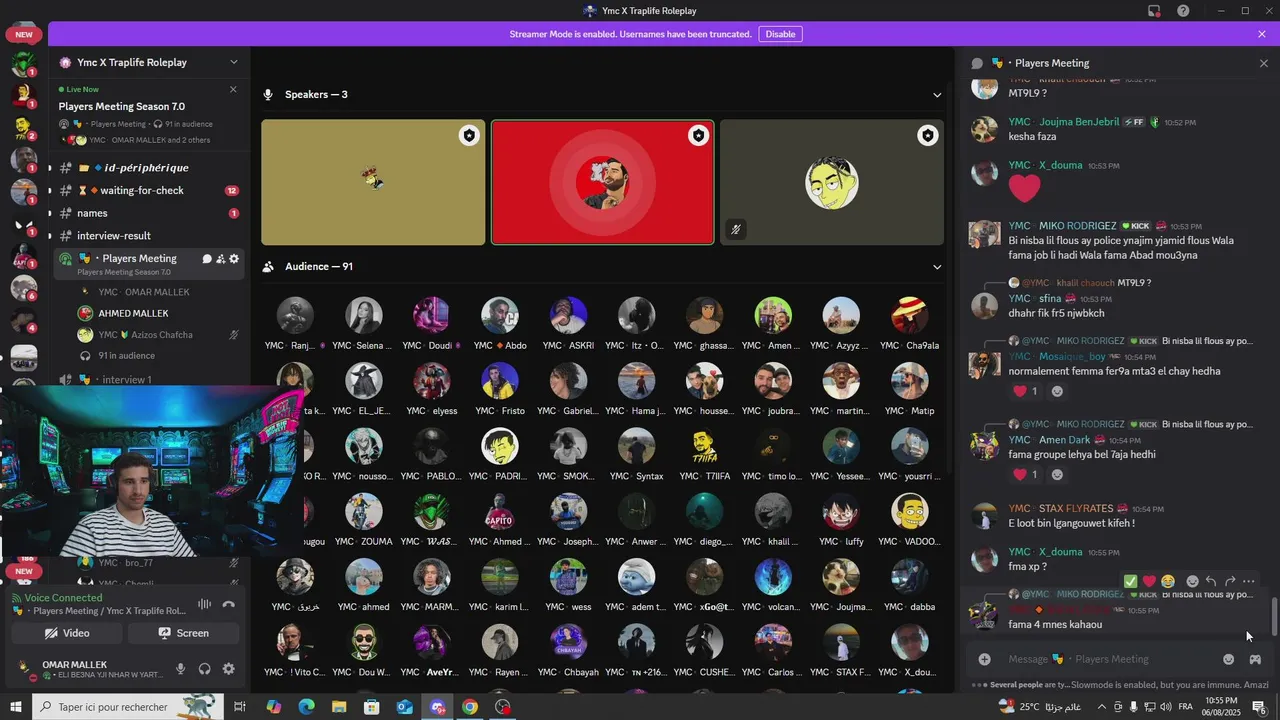1280x720 pixels.
Task: Show hidden system tray icons
Action: click(x=1101, y=707)
